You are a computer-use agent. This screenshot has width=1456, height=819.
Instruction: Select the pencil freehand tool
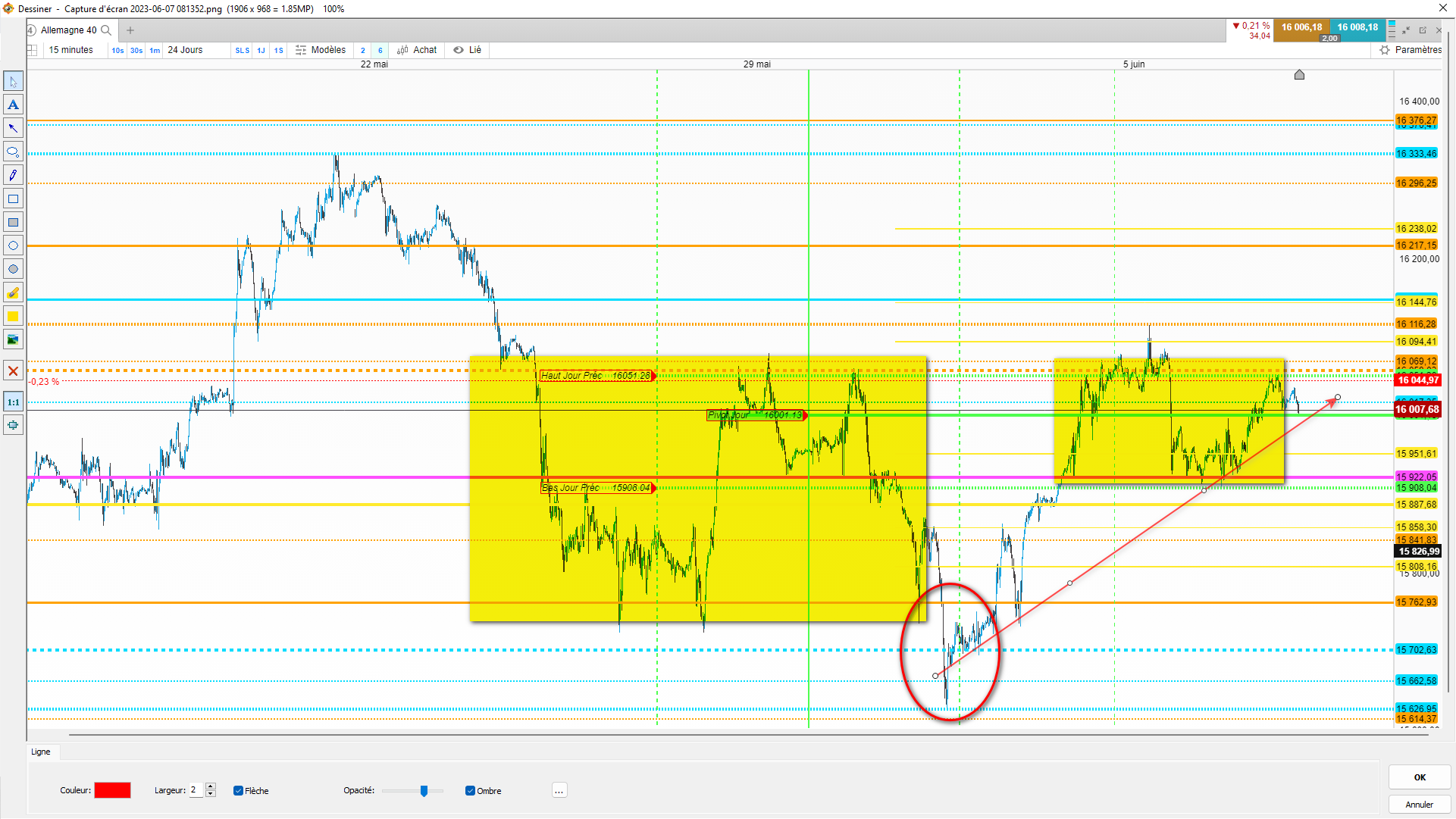[13, 175]
